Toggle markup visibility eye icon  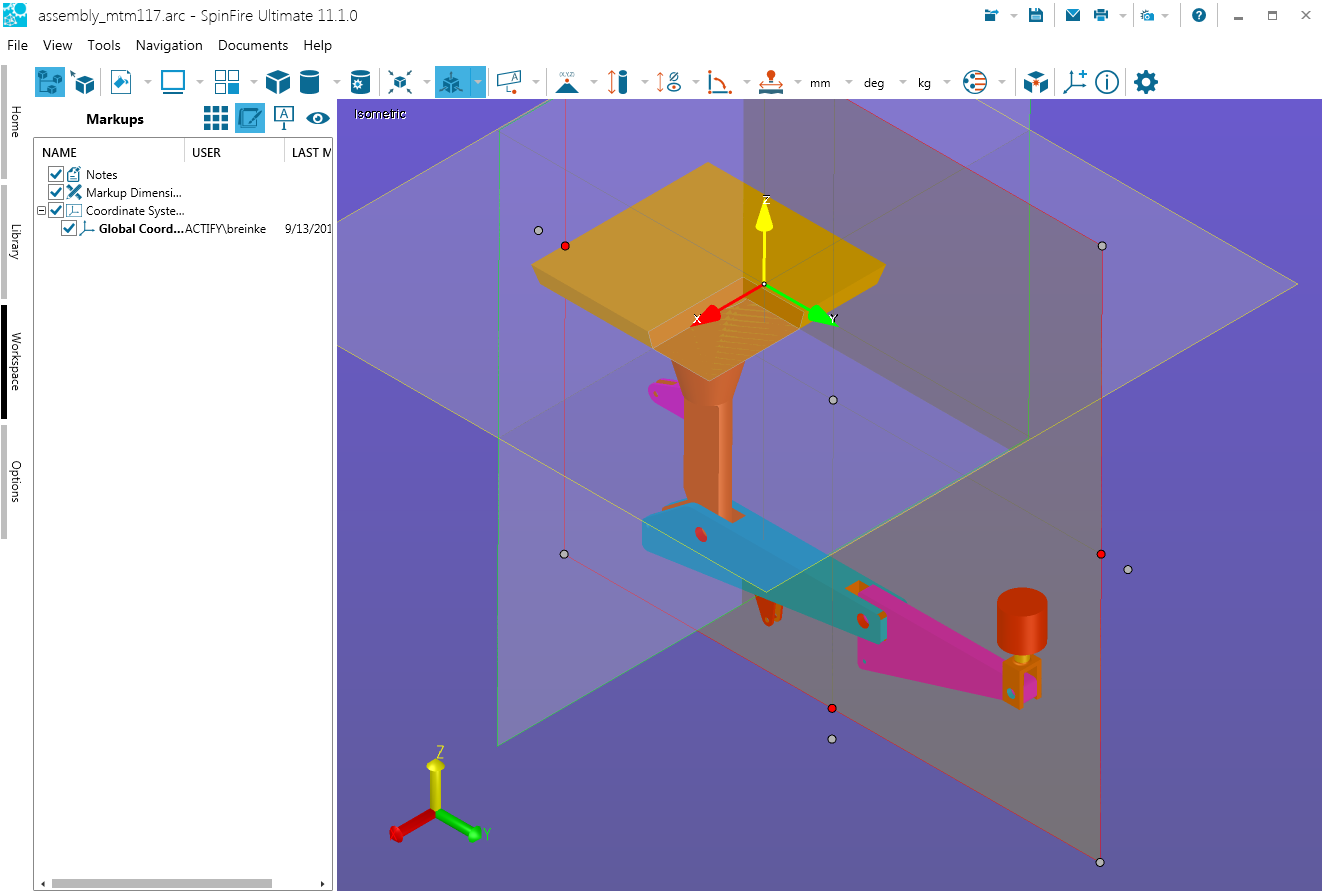tap(318, 118)
